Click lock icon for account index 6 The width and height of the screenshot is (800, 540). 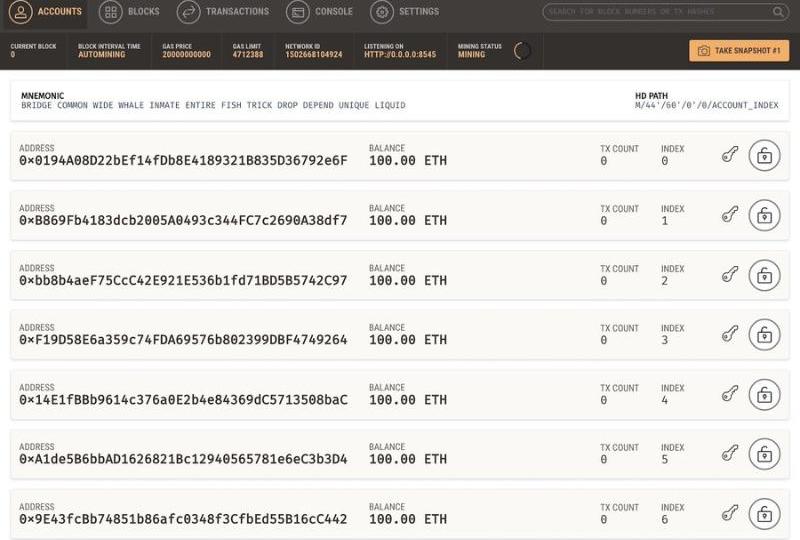[764, 514]
